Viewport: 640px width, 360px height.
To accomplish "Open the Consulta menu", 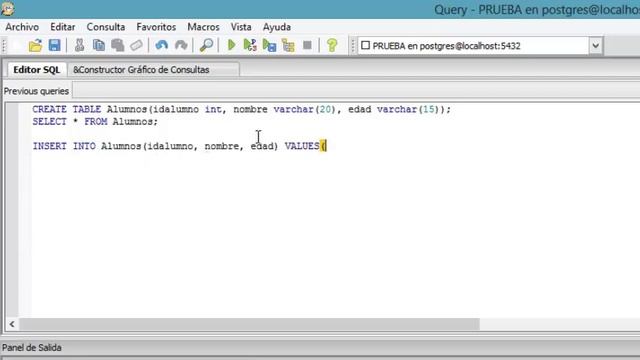I will pyautogui.click(x=106, y=27).
